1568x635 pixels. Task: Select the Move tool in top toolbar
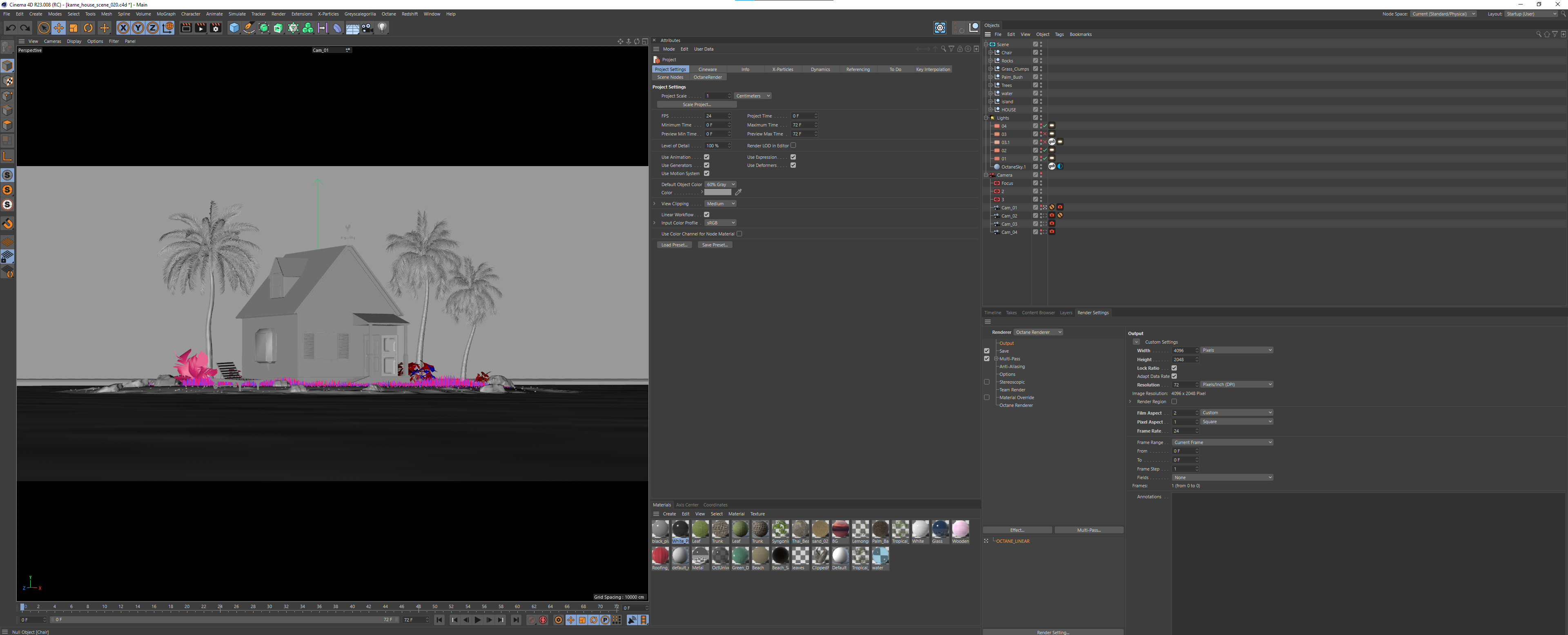[x=58, y=28]
